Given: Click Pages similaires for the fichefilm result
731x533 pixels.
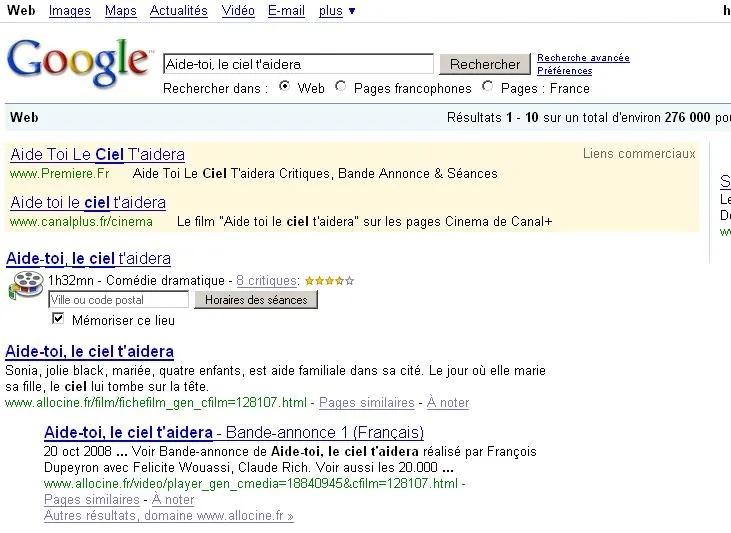Looking at the screenshot, I should 366,402.
